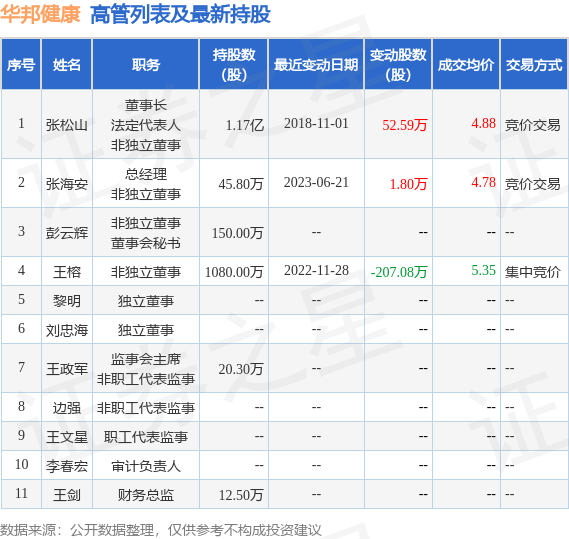Viewport: 569px width, 539px height.
Task: Select the 交易方式 column header
Action: tap(534, 65)
